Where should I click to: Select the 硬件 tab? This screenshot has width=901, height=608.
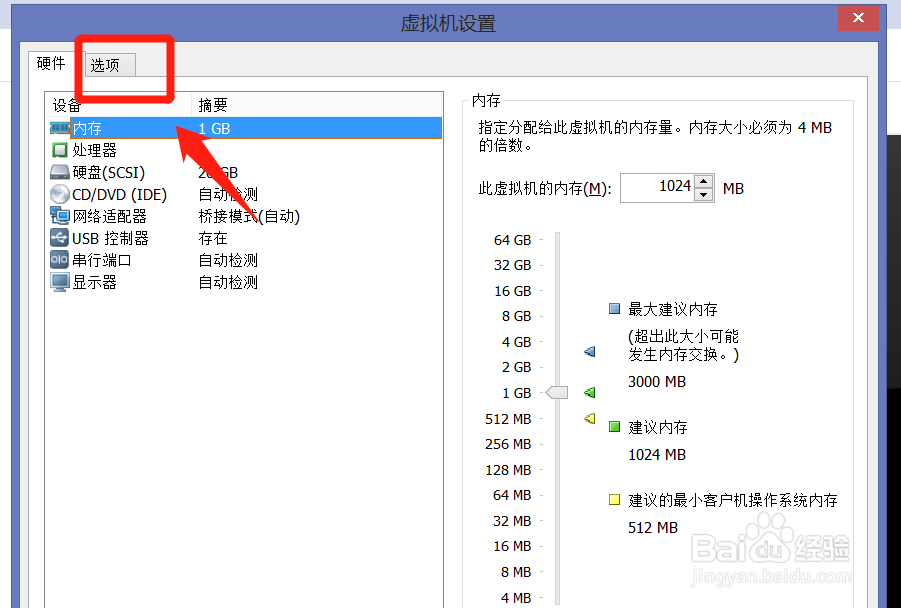coord(50,63)
